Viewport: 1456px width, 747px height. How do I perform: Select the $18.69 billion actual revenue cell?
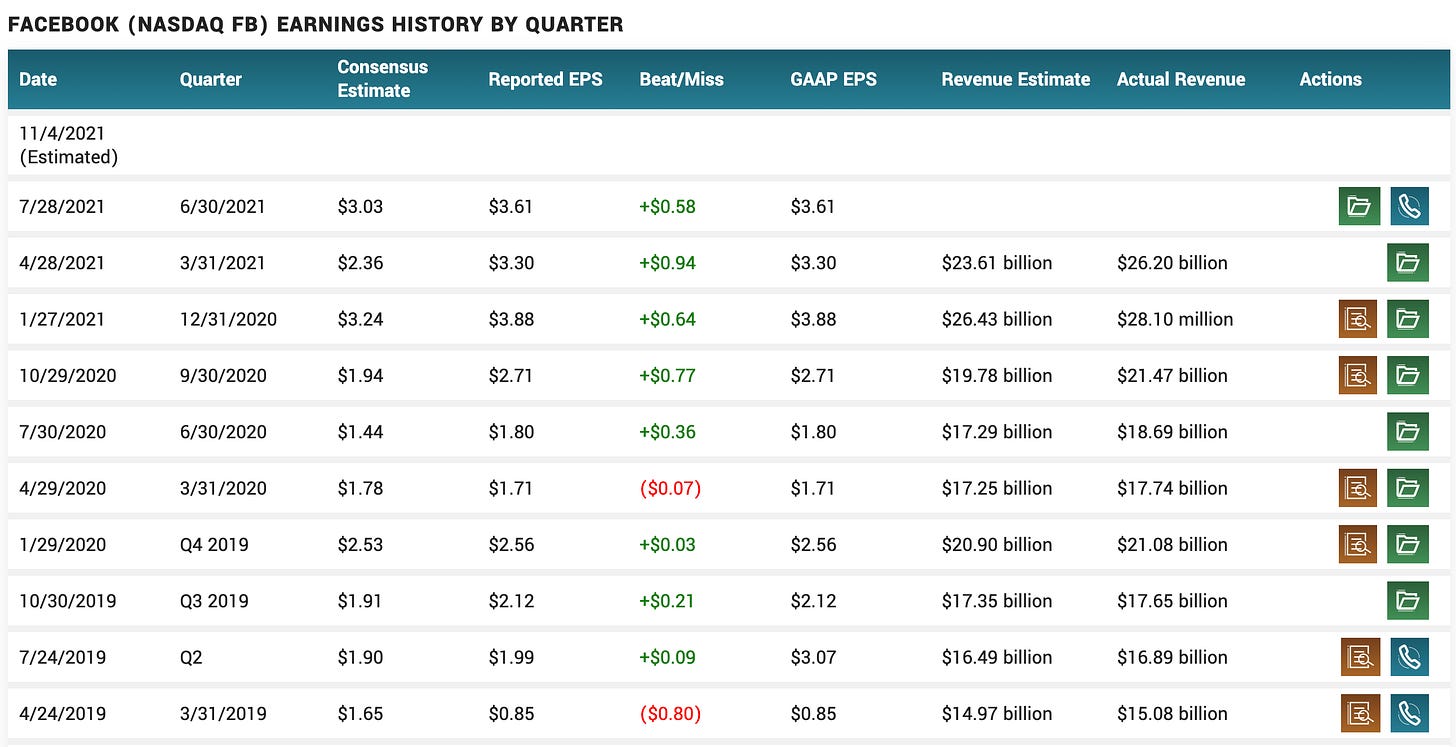click(x=1172, y=432)
